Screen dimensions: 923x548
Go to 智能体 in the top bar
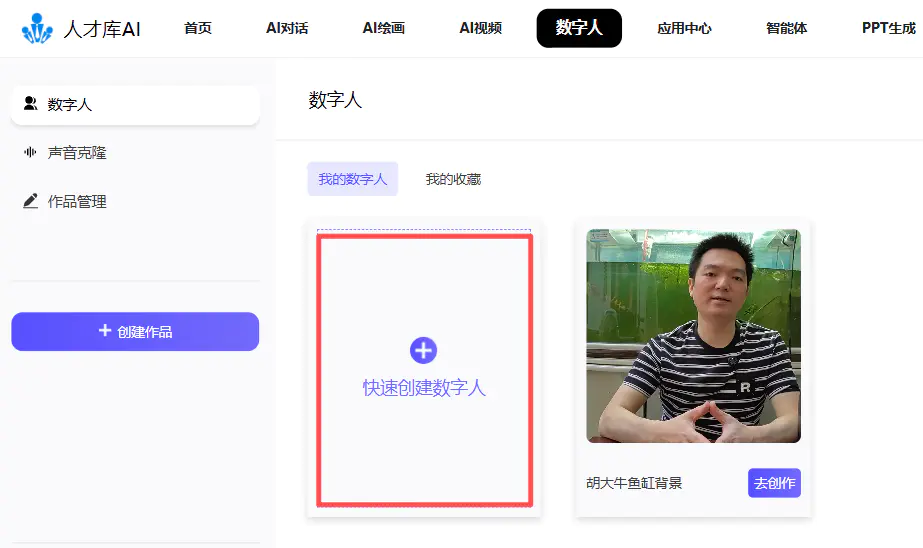coord(786,28)
